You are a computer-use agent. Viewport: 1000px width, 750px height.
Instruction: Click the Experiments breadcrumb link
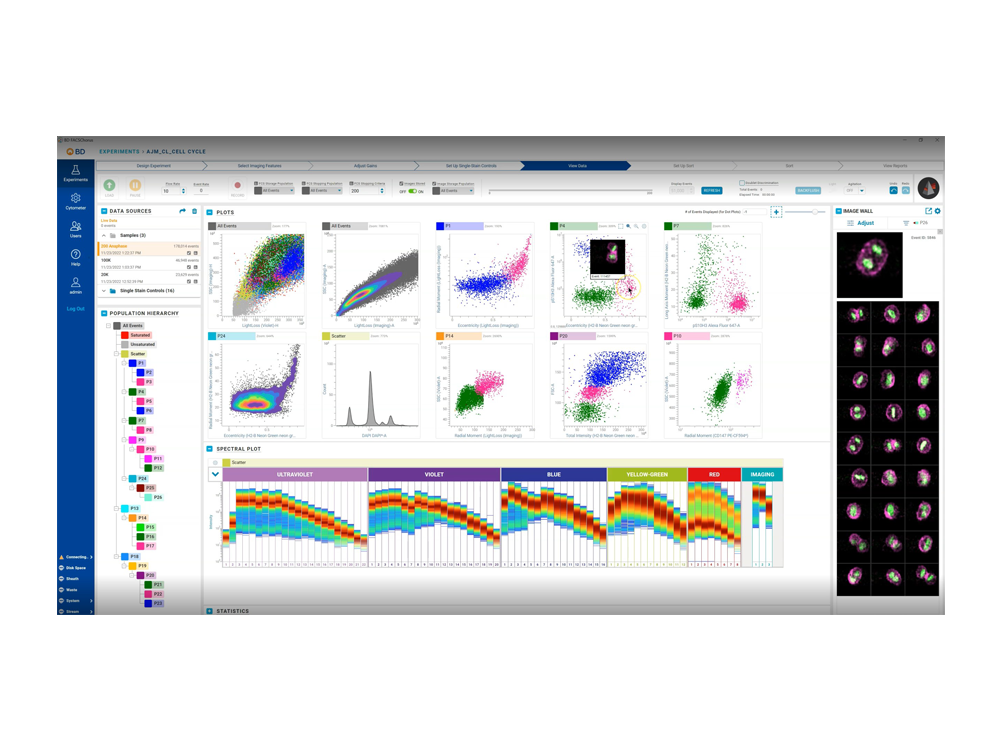[x=119, y=152]
